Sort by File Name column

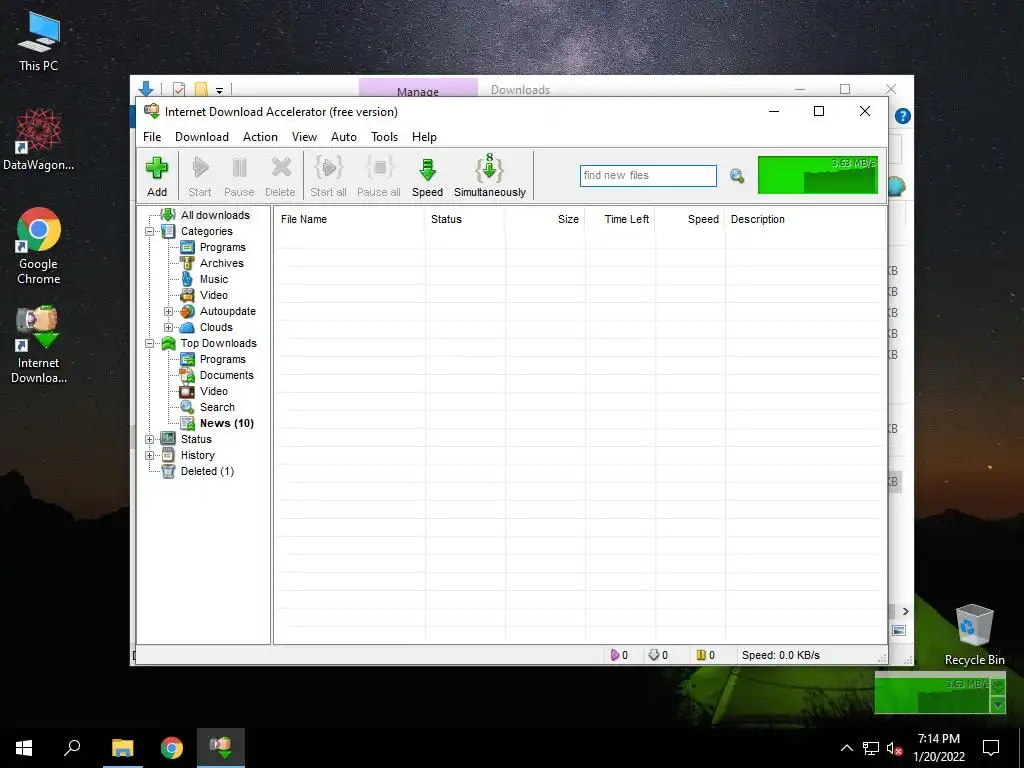pyautogui.click(x=349, y=219)
